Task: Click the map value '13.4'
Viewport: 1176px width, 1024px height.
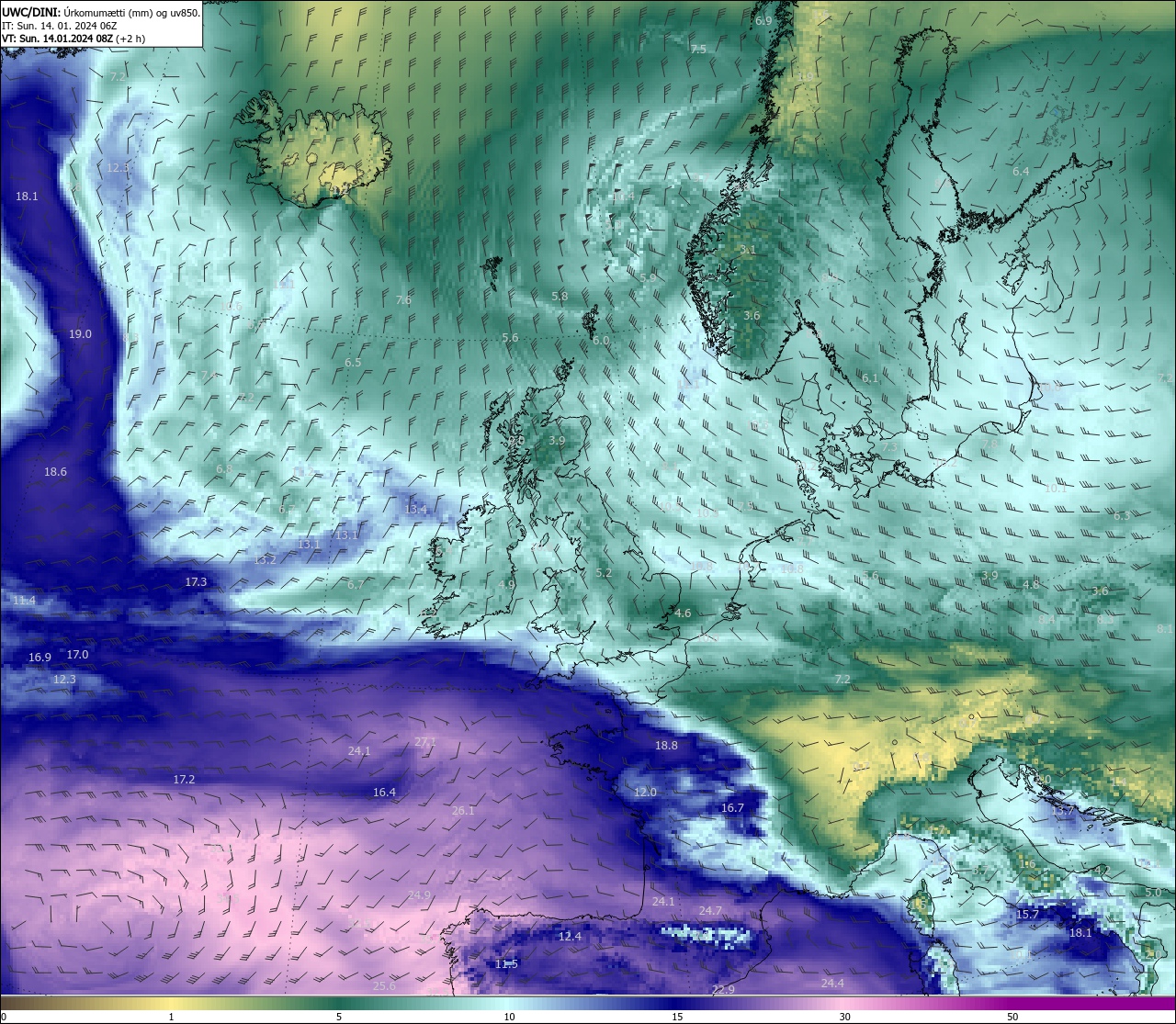Action: tap(416, 509)
